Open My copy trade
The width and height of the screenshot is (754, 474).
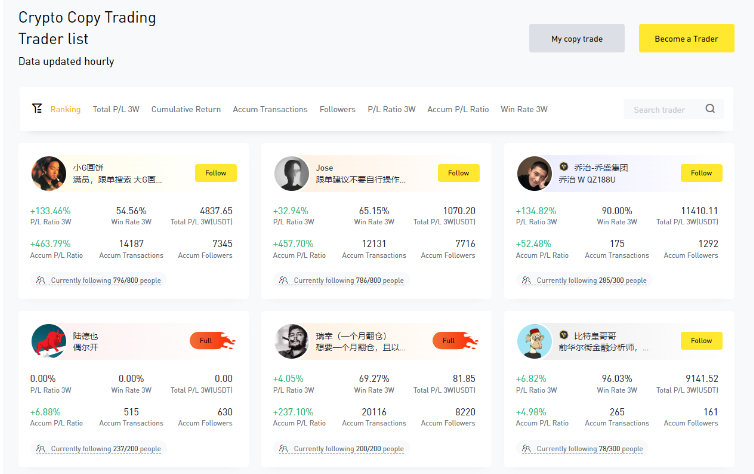point(577,38)
